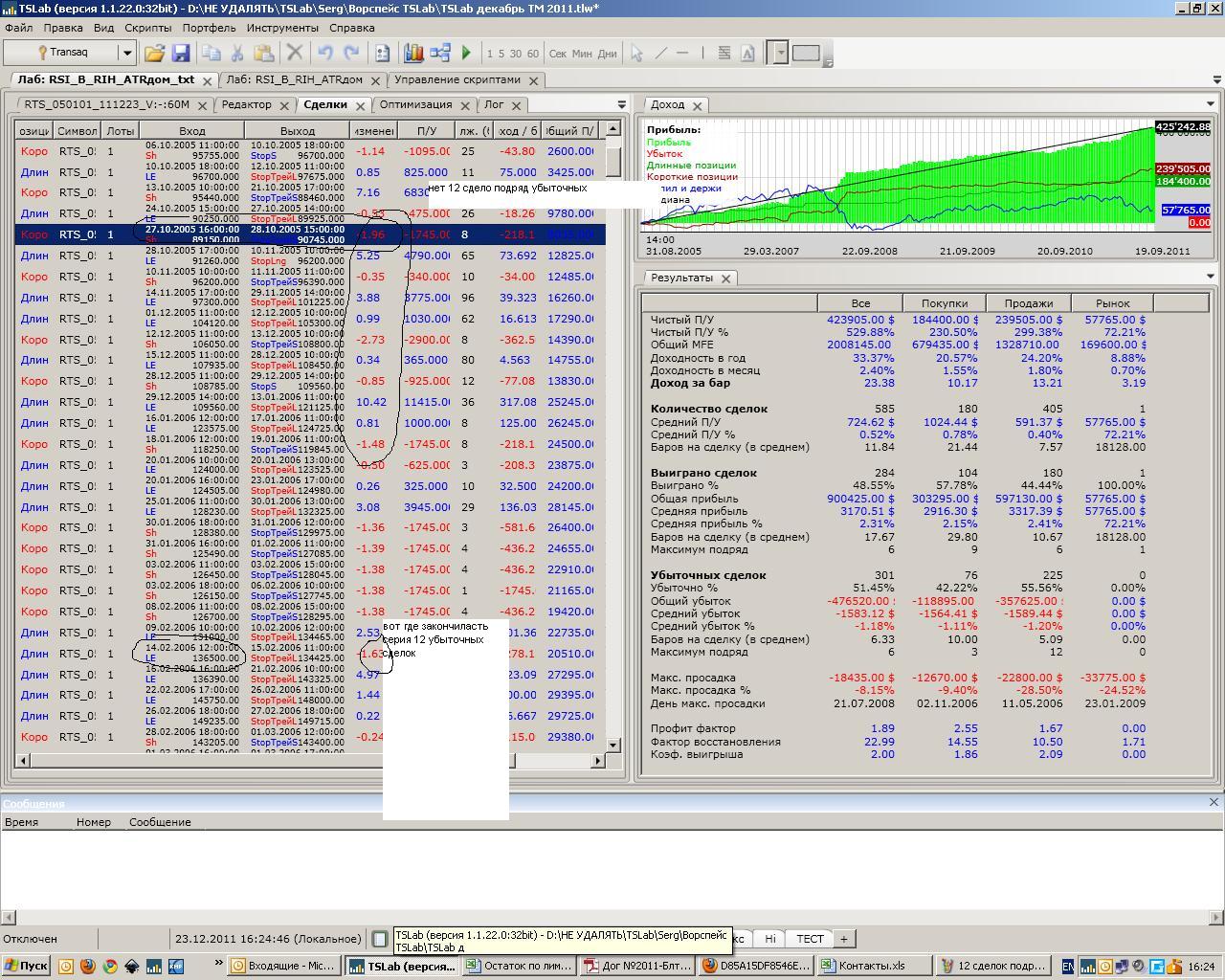Expand the Transaq data source dropdown
This screenshot has width=1225, height=980.
coord(126,53)
